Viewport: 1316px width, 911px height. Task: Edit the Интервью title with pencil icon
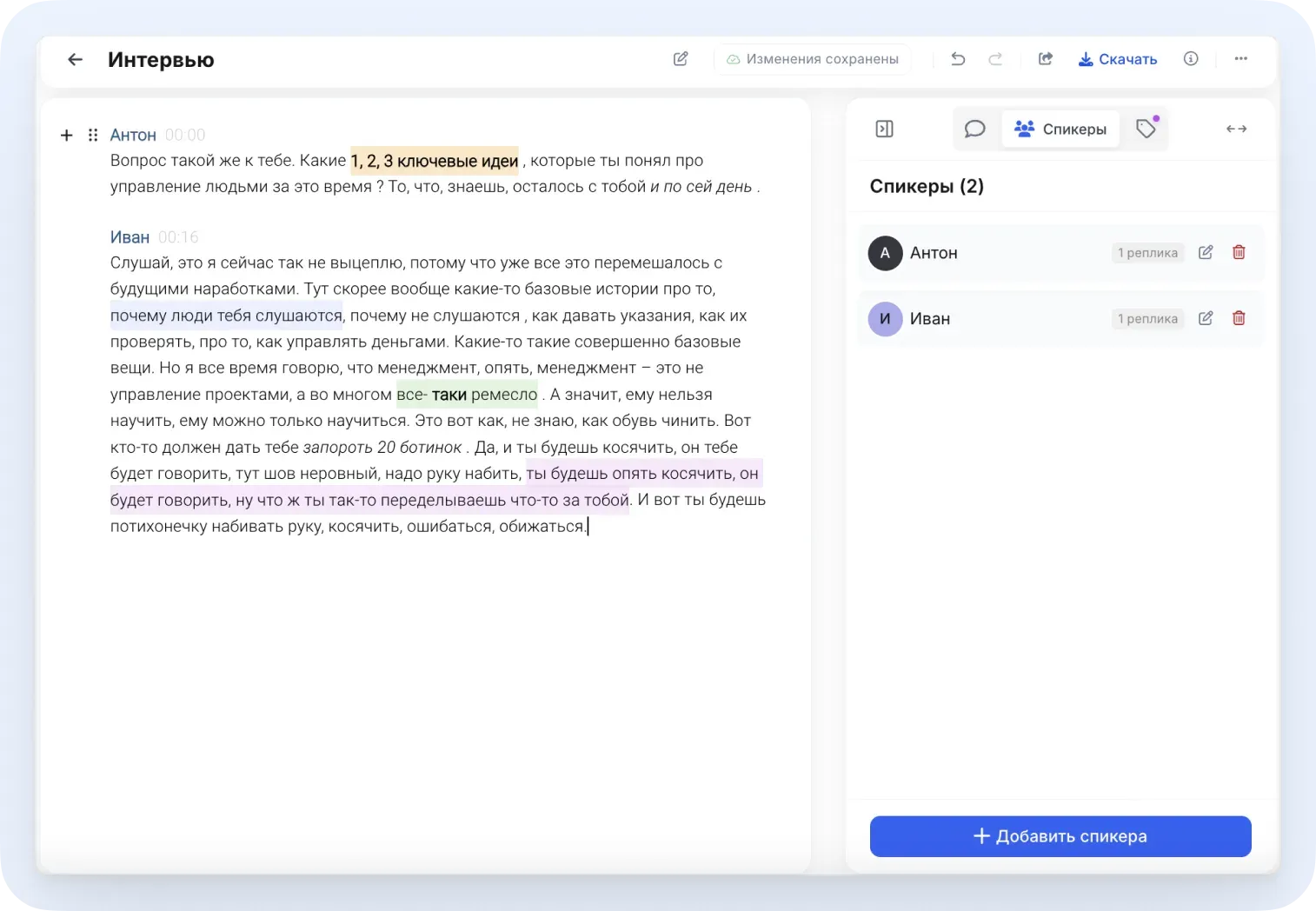(x=681, y=59)
